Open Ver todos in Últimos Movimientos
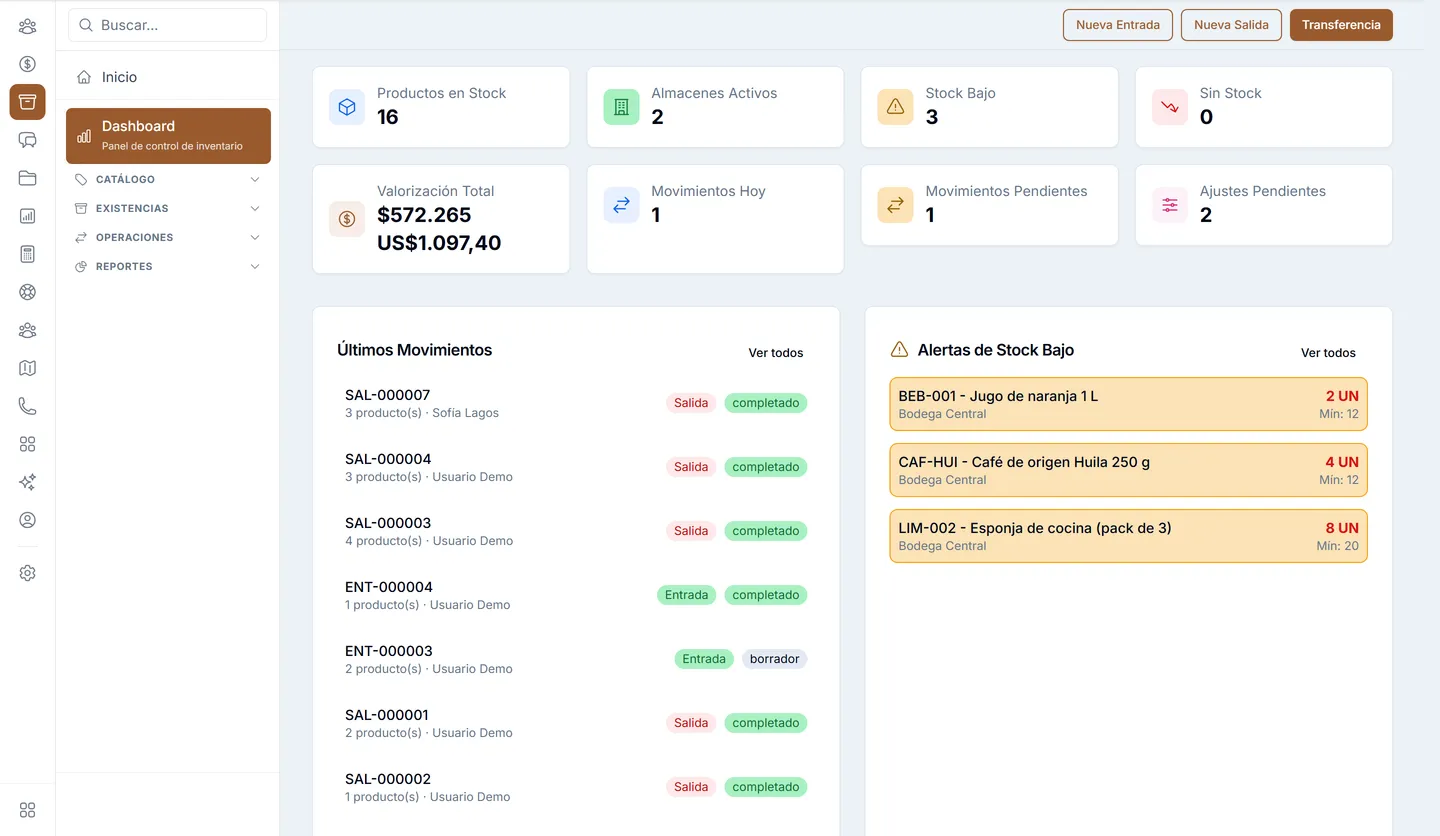The width and height of the screenshot is (1440, 836). pos(776,353)
